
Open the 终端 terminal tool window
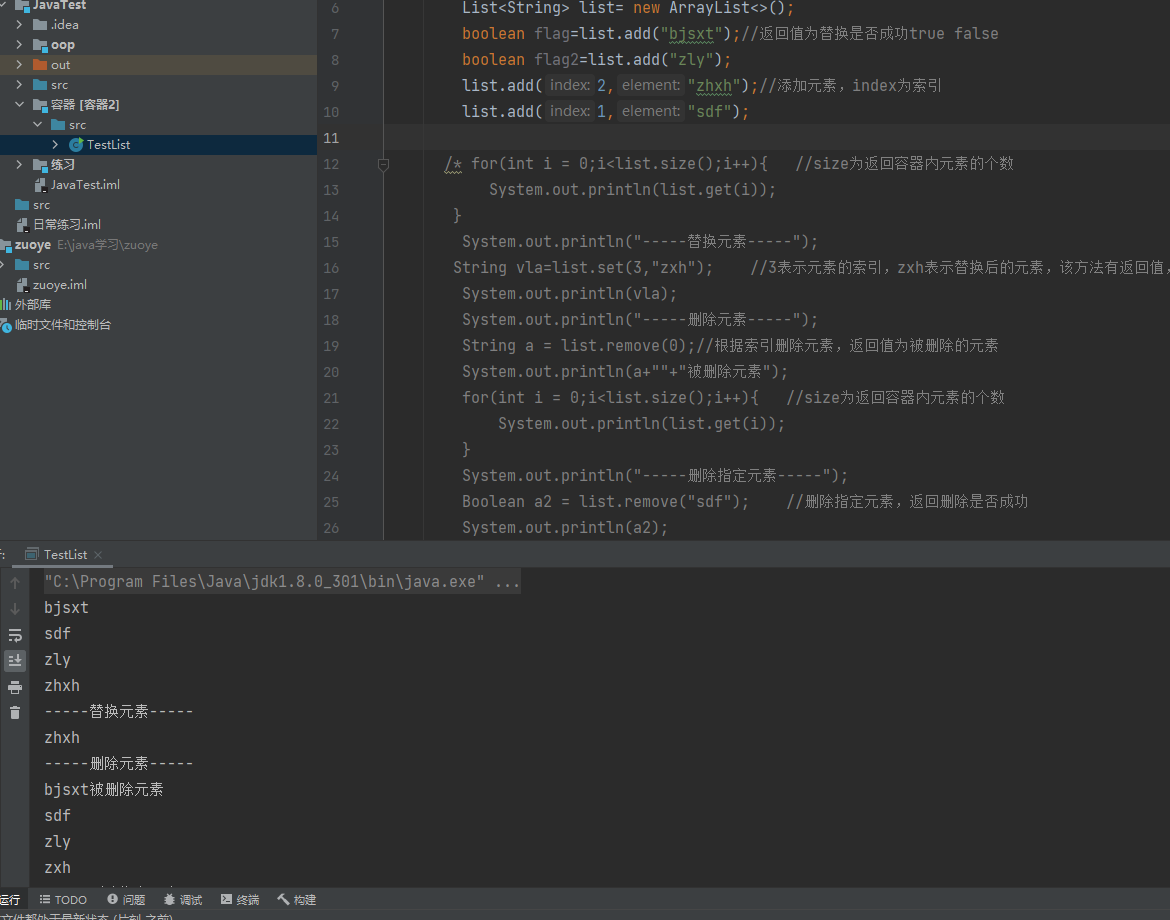point(240,900)
